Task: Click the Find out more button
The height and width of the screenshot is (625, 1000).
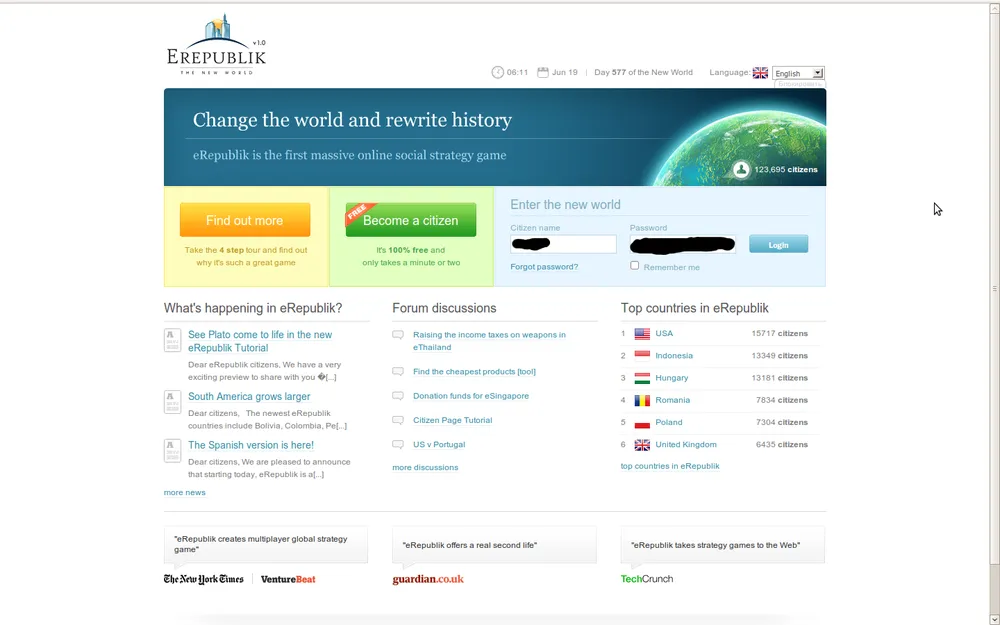Action: (x=245, y=220)
